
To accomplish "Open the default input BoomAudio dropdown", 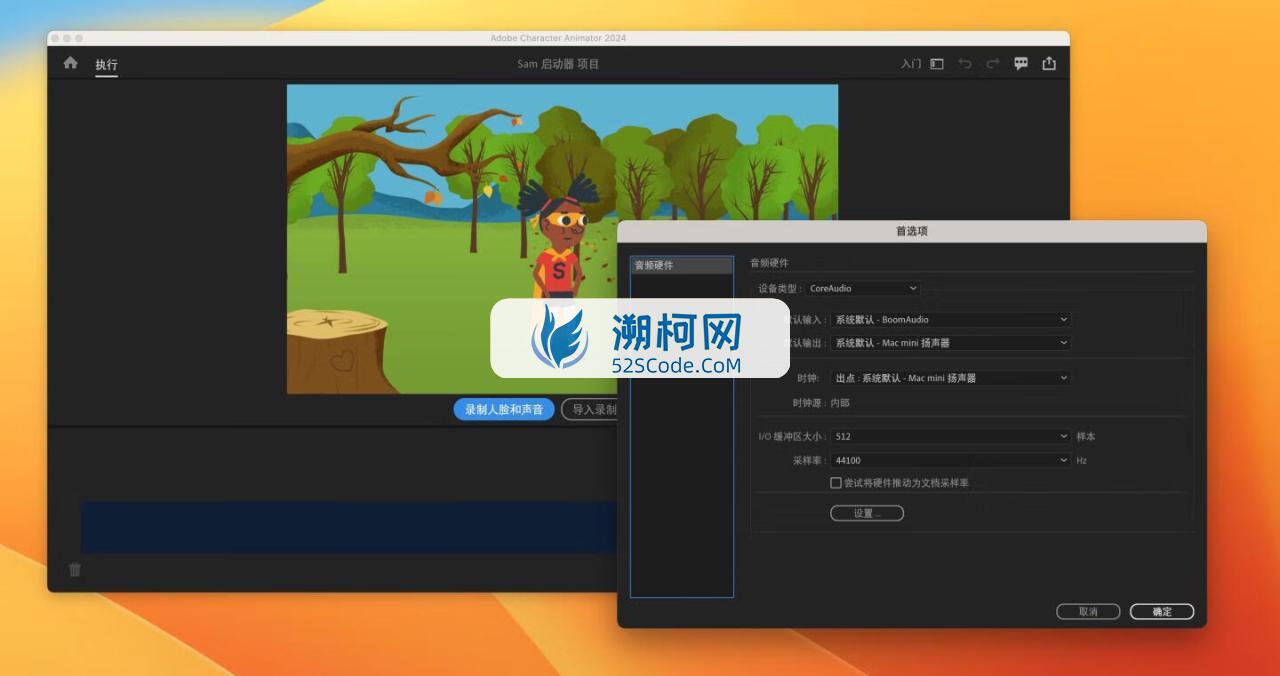I will pyautogui.click(x=951, y=320).
